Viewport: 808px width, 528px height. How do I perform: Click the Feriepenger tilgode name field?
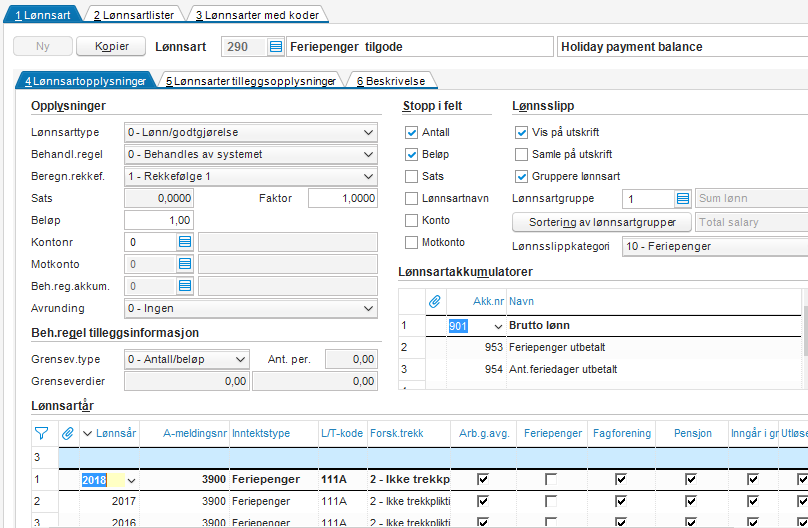pyautogui.click(x=419, y=47)
